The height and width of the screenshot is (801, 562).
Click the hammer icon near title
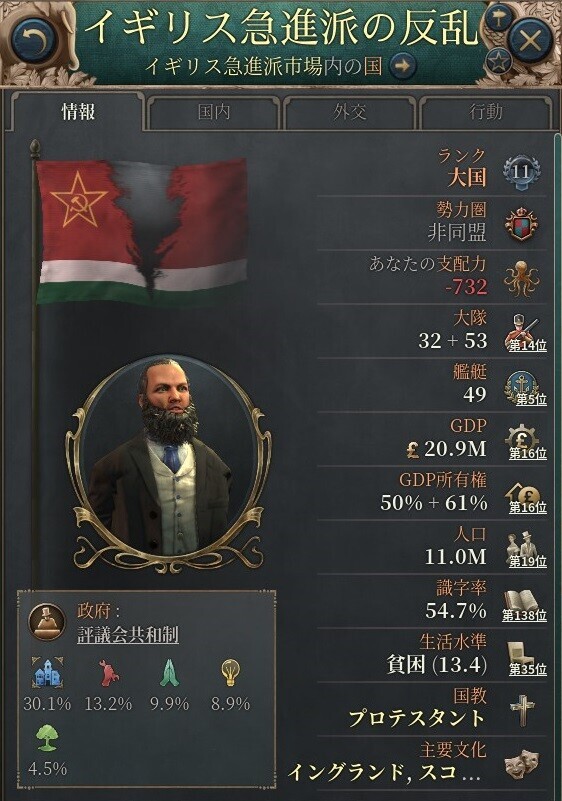[497, 20]
